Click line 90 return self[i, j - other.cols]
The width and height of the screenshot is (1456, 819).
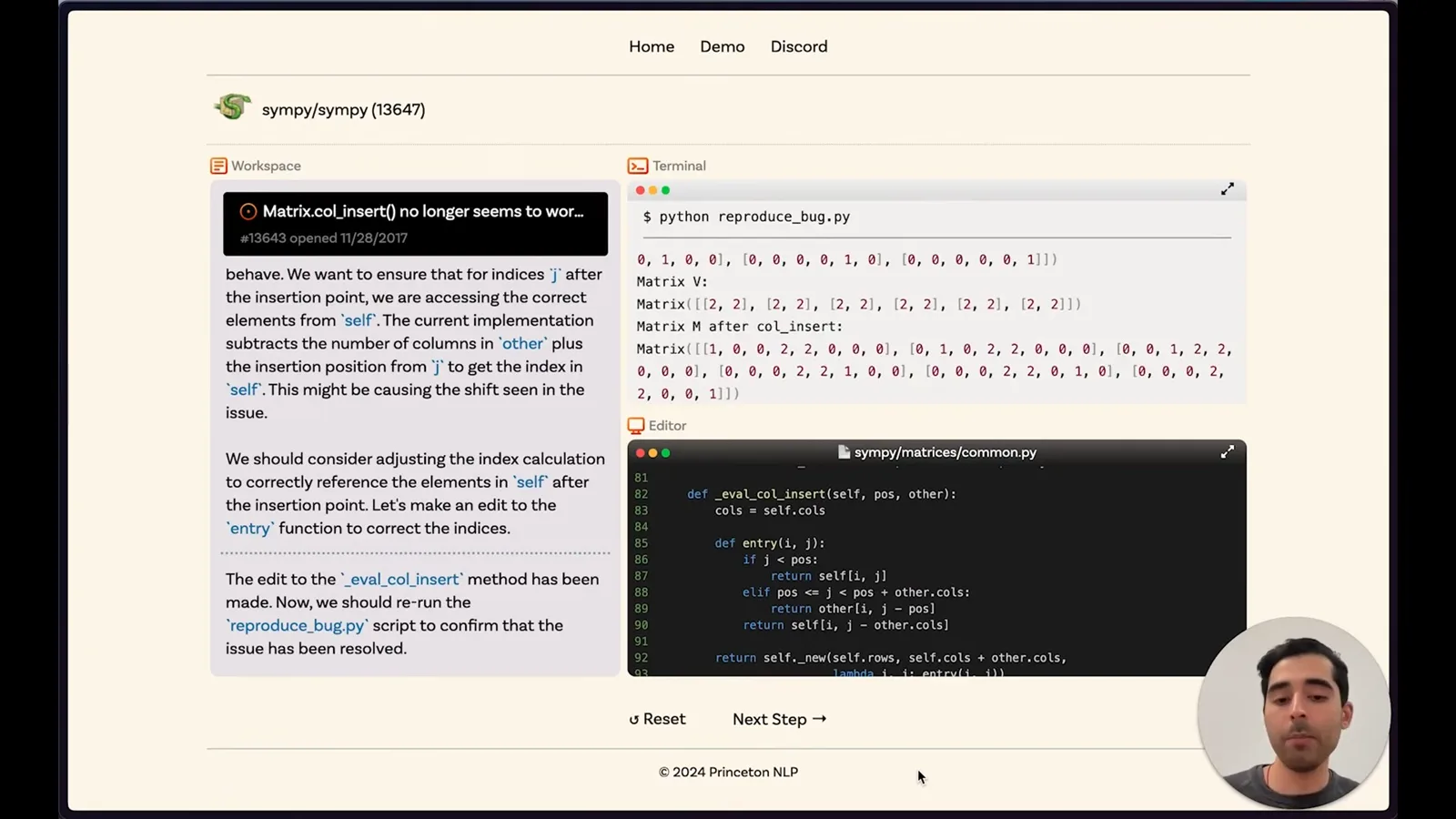point(846,625)
